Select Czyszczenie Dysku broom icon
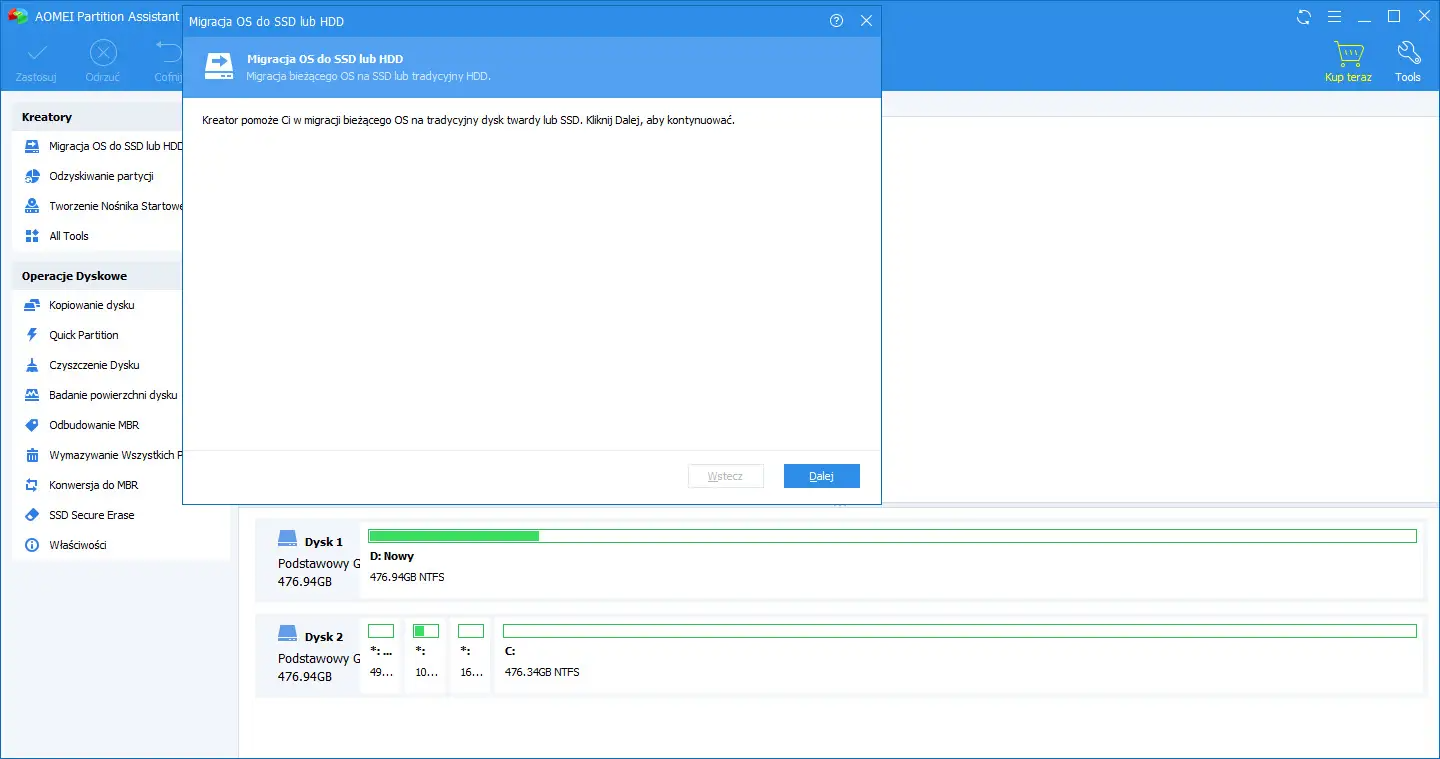The height and width of the screenshot is (759, 1440). (32, 365)
